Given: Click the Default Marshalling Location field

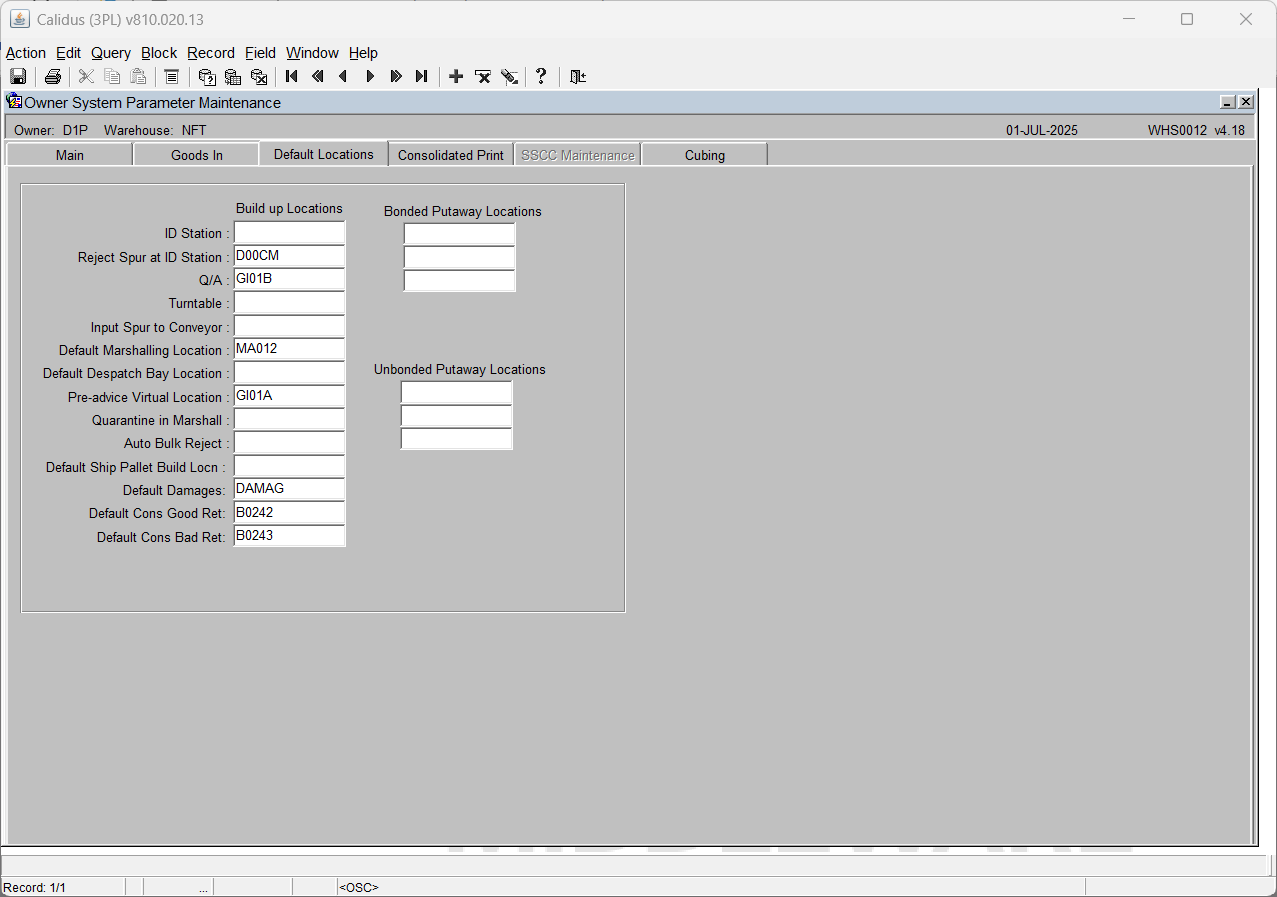Looking at the screenshot, I should coord(289,349).
